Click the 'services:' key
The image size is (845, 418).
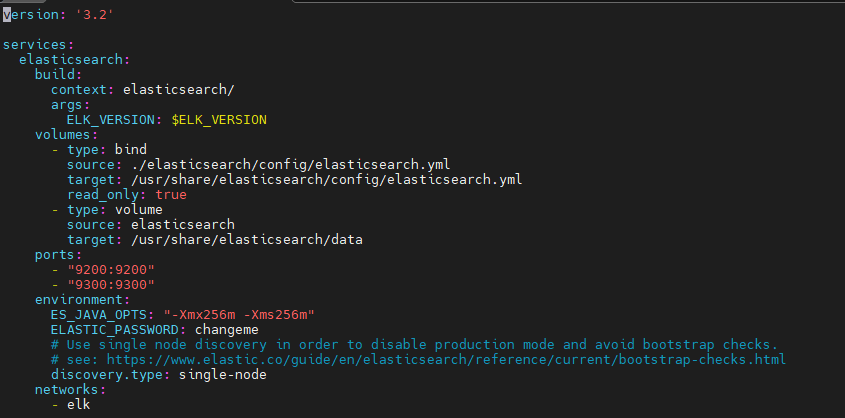click(38, 45)
